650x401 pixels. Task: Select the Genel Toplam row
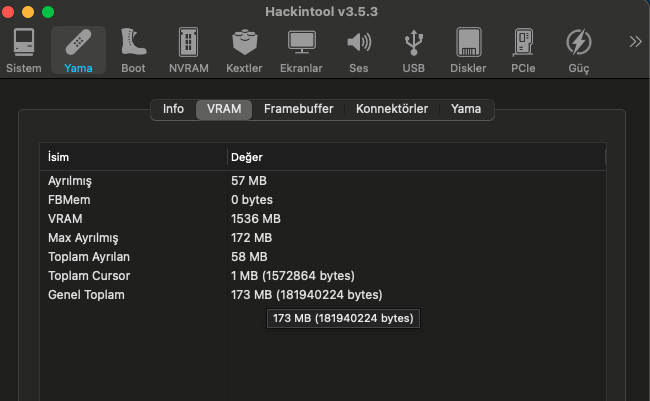(323, 295)
